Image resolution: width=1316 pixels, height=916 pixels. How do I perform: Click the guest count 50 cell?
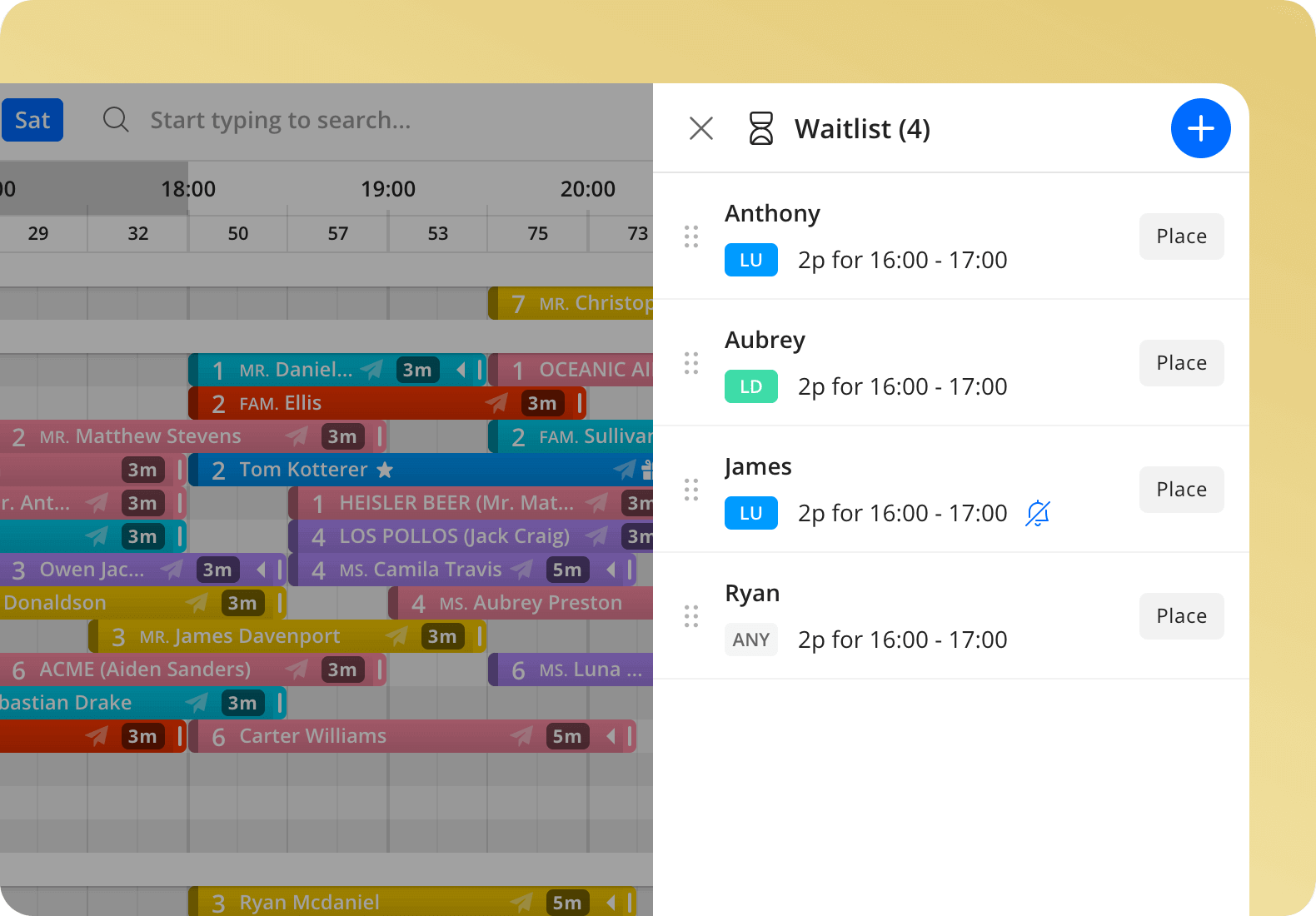click(x=238, y=233)
